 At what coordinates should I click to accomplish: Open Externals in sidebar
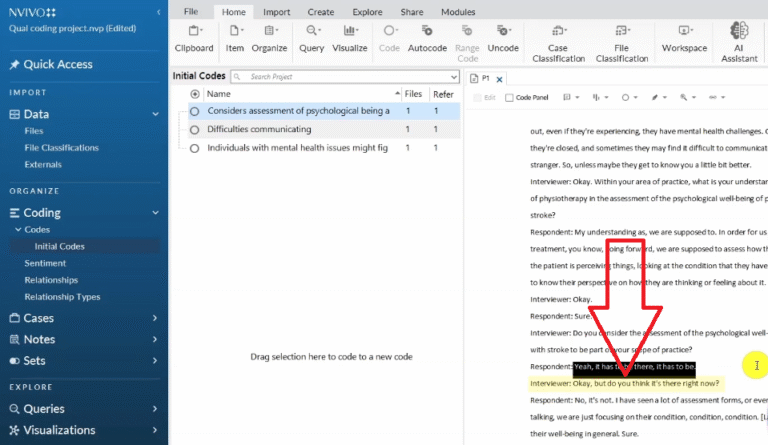coord(43,164)
